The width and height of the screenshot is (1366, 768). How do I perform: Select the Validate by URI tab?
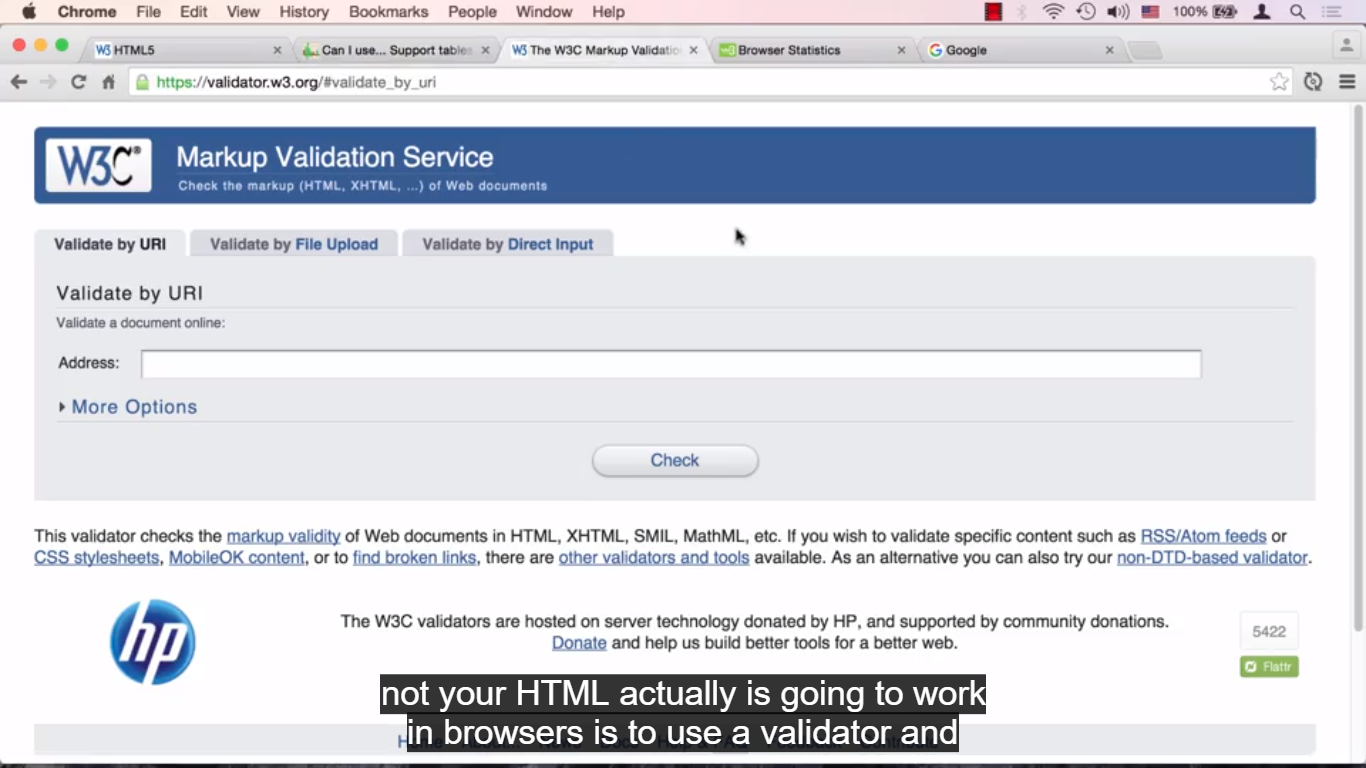click(110, 244)
